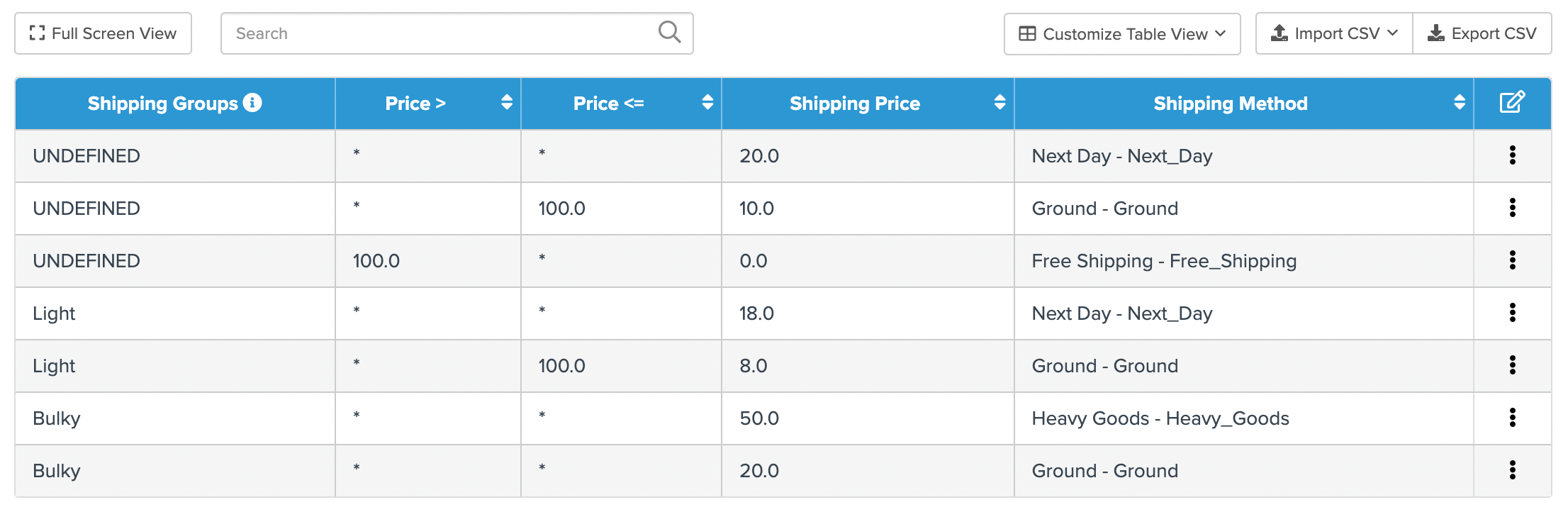This screenshot has height=512, width=1568.
Task: Open row menu for Heavy Goods rule
Action: 1512,418
